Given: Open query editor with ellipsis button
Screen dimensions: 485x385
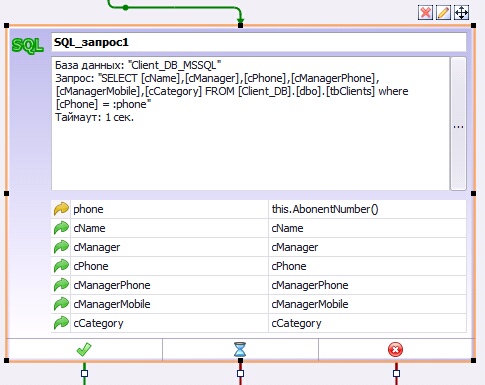Looking at the screenshot, I should [458, 124].
